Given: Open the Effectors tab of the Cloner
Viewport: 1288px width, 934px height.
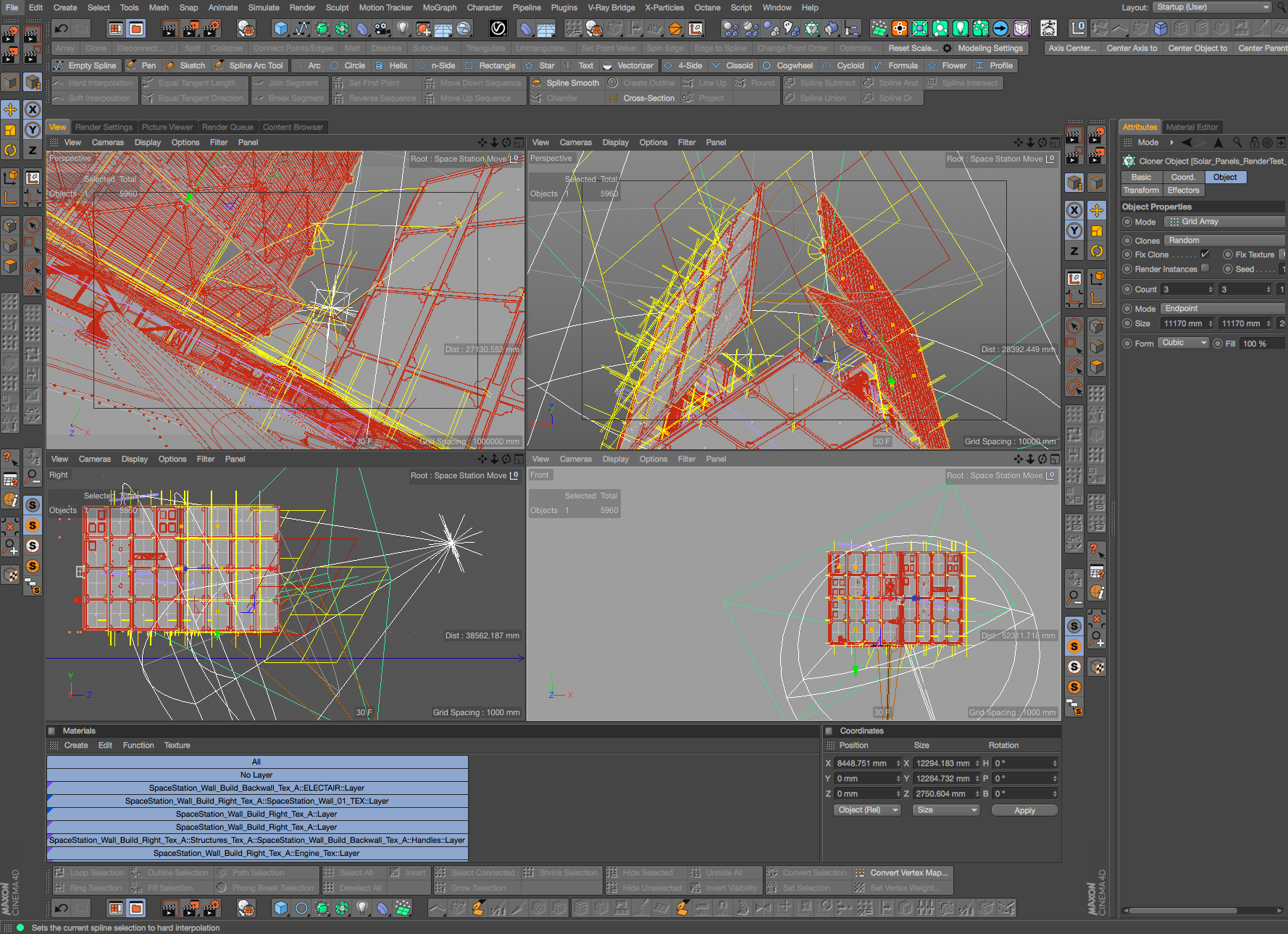Looking at the screenshot, I should click(1183, 191).
